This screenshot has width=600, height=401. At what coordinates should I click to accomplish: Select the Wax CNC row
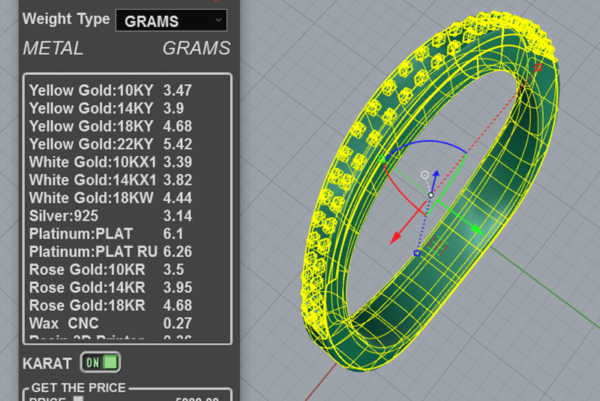click(127, 324)
